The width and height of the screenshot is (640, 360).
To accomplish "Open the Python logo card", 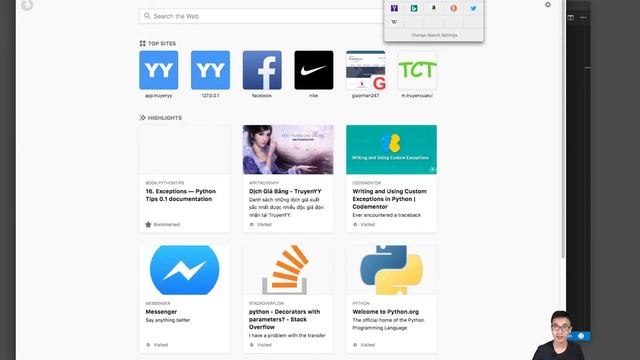I will (x=391, y=270).
